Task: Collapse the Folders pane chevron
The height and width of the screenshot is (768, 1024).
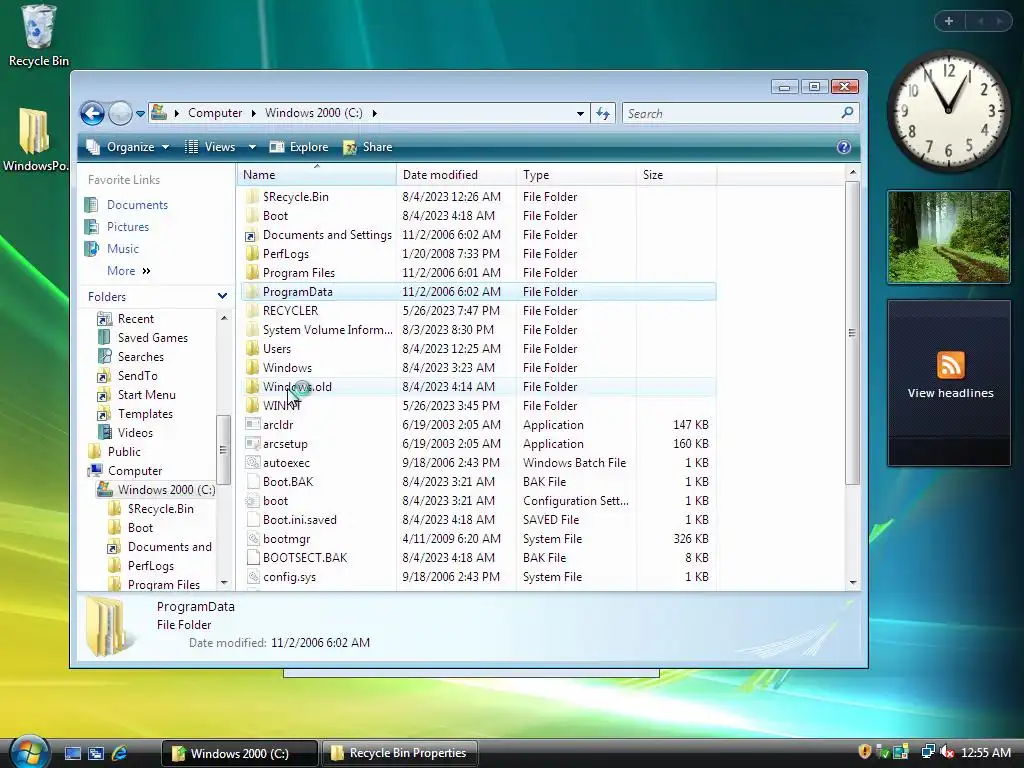Action: [x=222, y=296]
